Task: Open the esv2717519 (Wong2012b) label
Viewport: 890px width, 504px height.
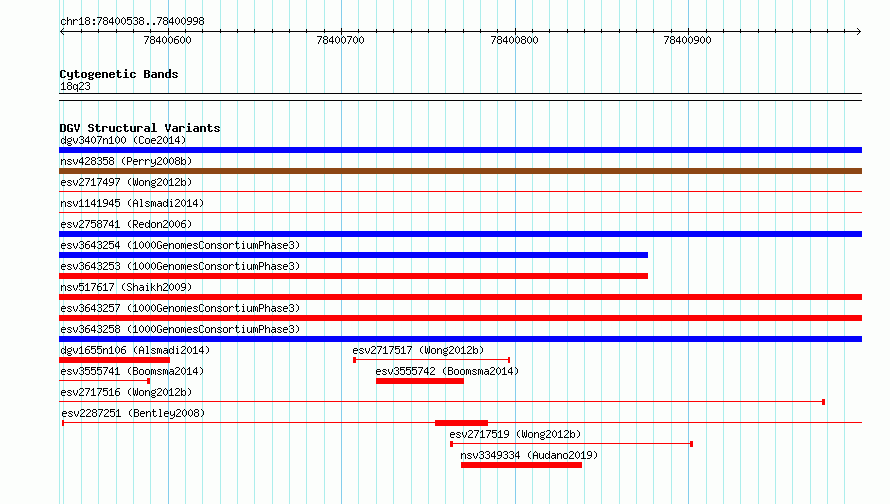Action: point(515,434)
